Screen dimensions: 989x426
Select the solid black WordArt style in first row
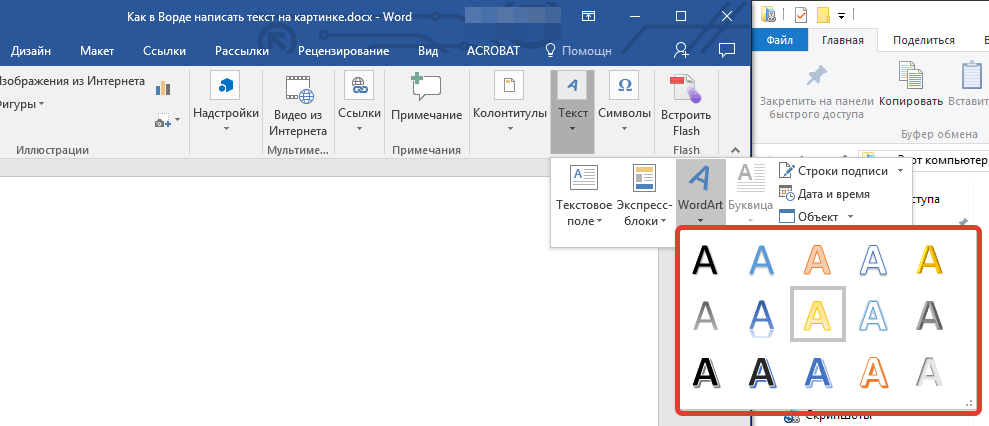[x=706, y=260]
